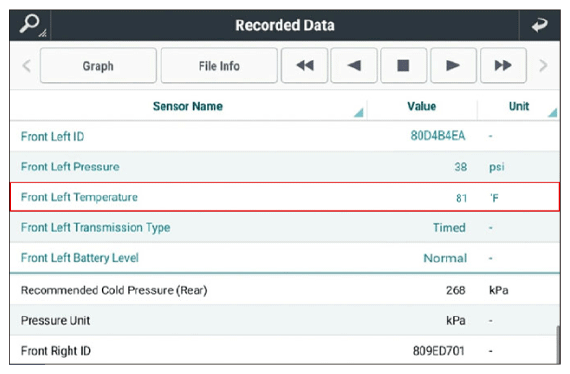Sort by the Sensor Name column header
570x374 pixels.
coord(188,106)
